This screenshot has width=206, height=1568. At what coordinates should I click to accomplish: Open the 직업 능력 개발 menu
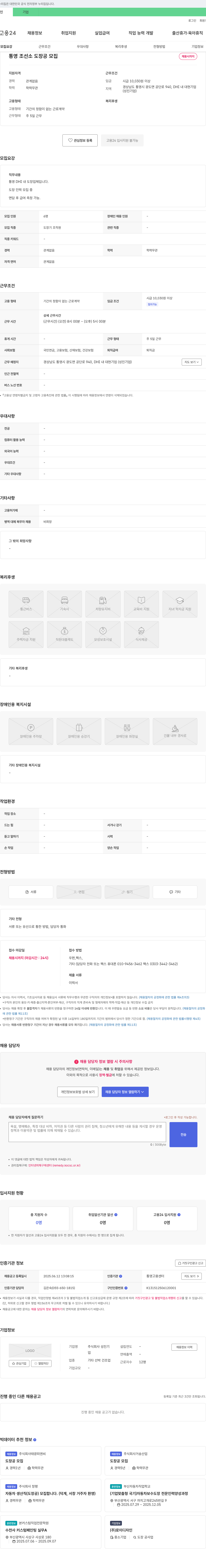[x=141, y=33]
